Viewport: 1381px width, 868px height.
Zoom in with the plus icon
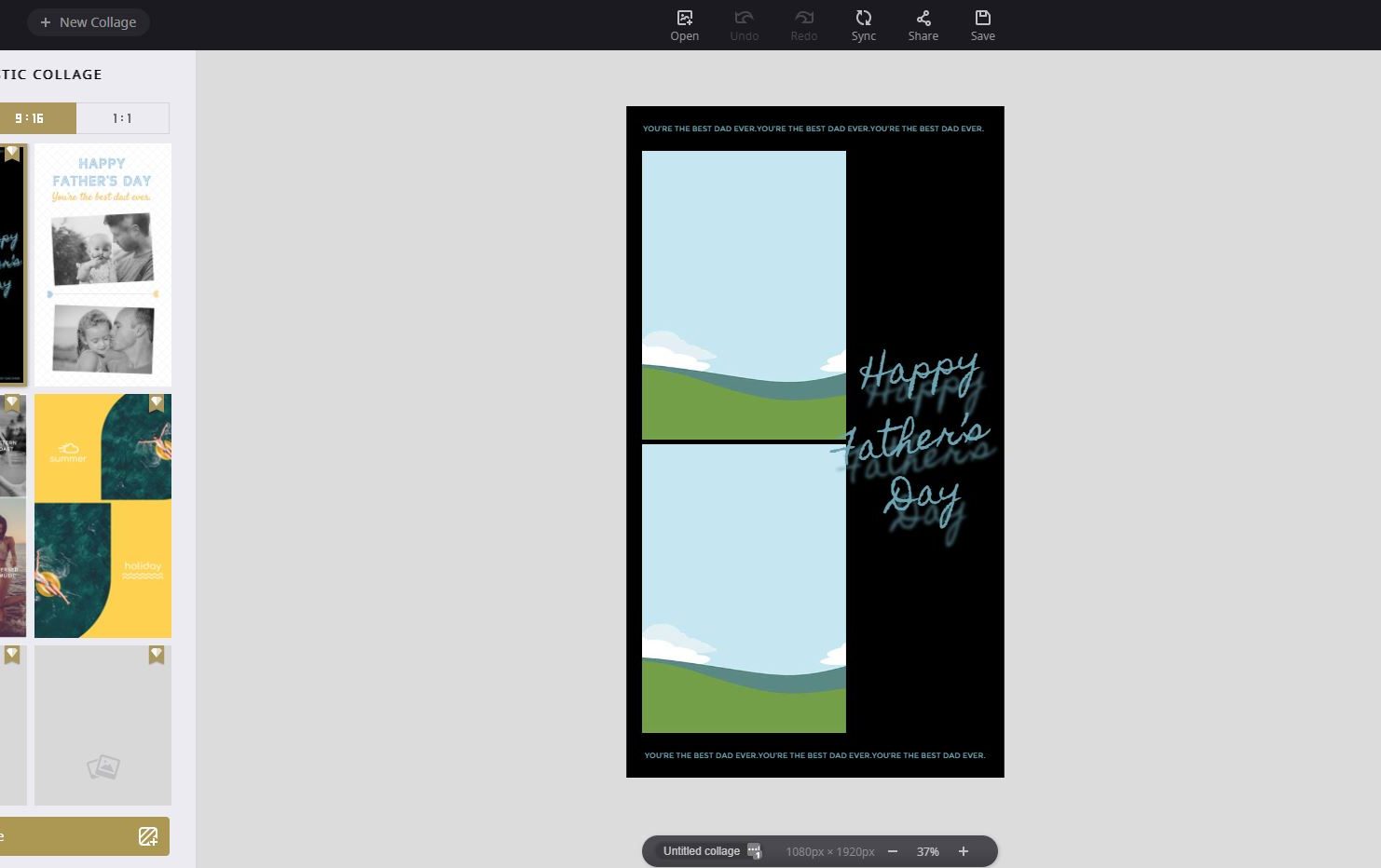click(x=964, y=851)
